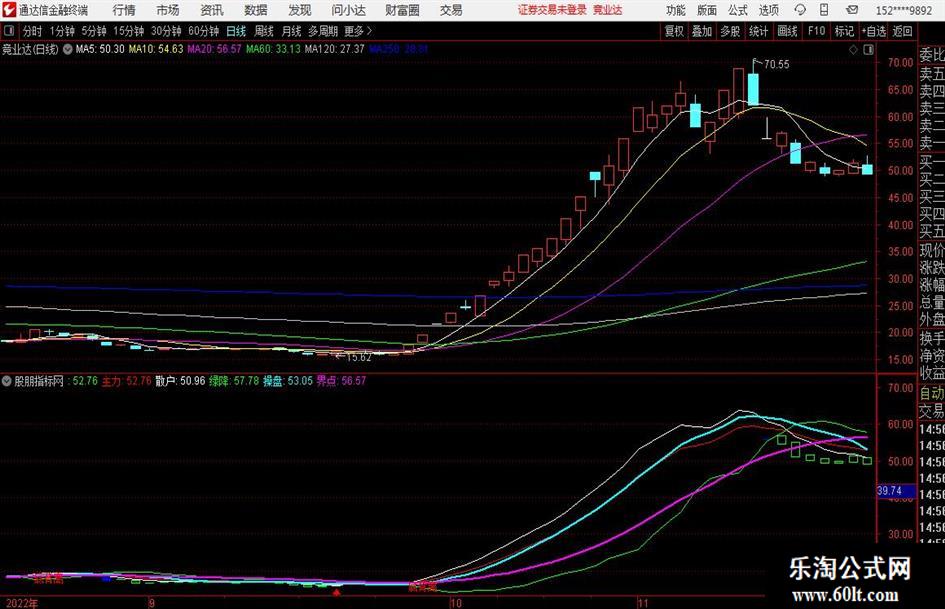Image resolution: width=945 pixels, height=609 pixels.
Task: Click the 叠加 overlay button
Action: pos(702,31)
